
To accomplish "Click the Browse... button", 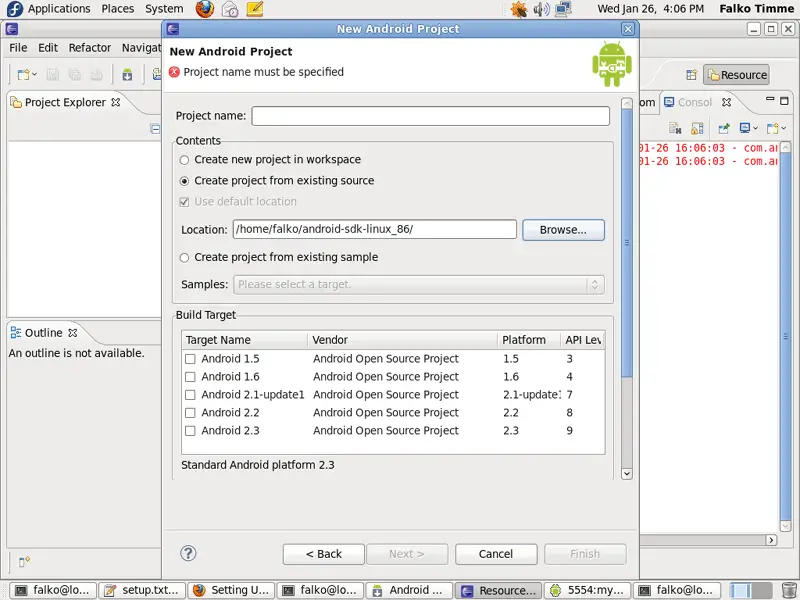I will [x=563, y=230].
